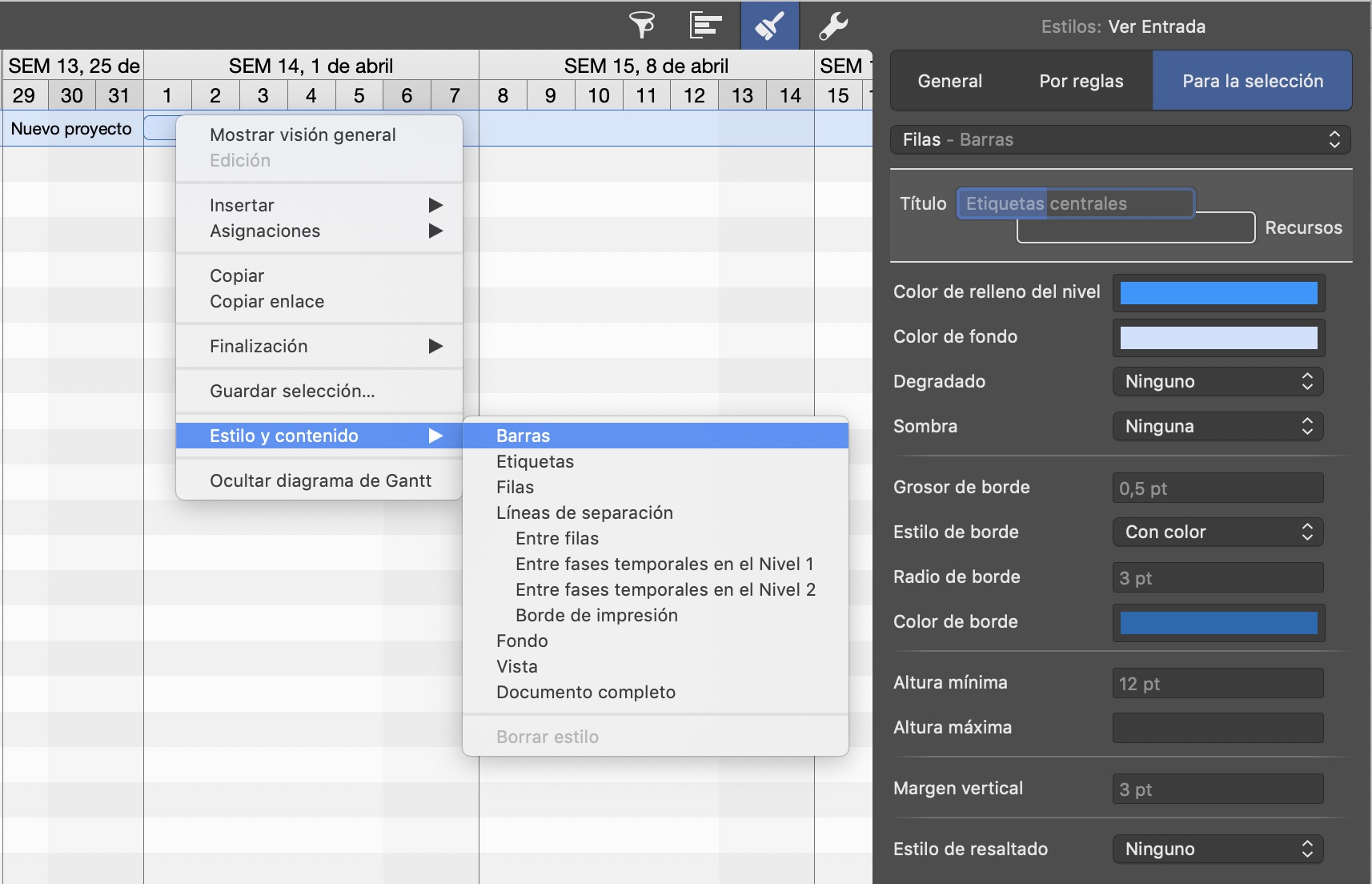Click the Color de borde swatch
This screenshot has width=1372, height=884.
1218,623
